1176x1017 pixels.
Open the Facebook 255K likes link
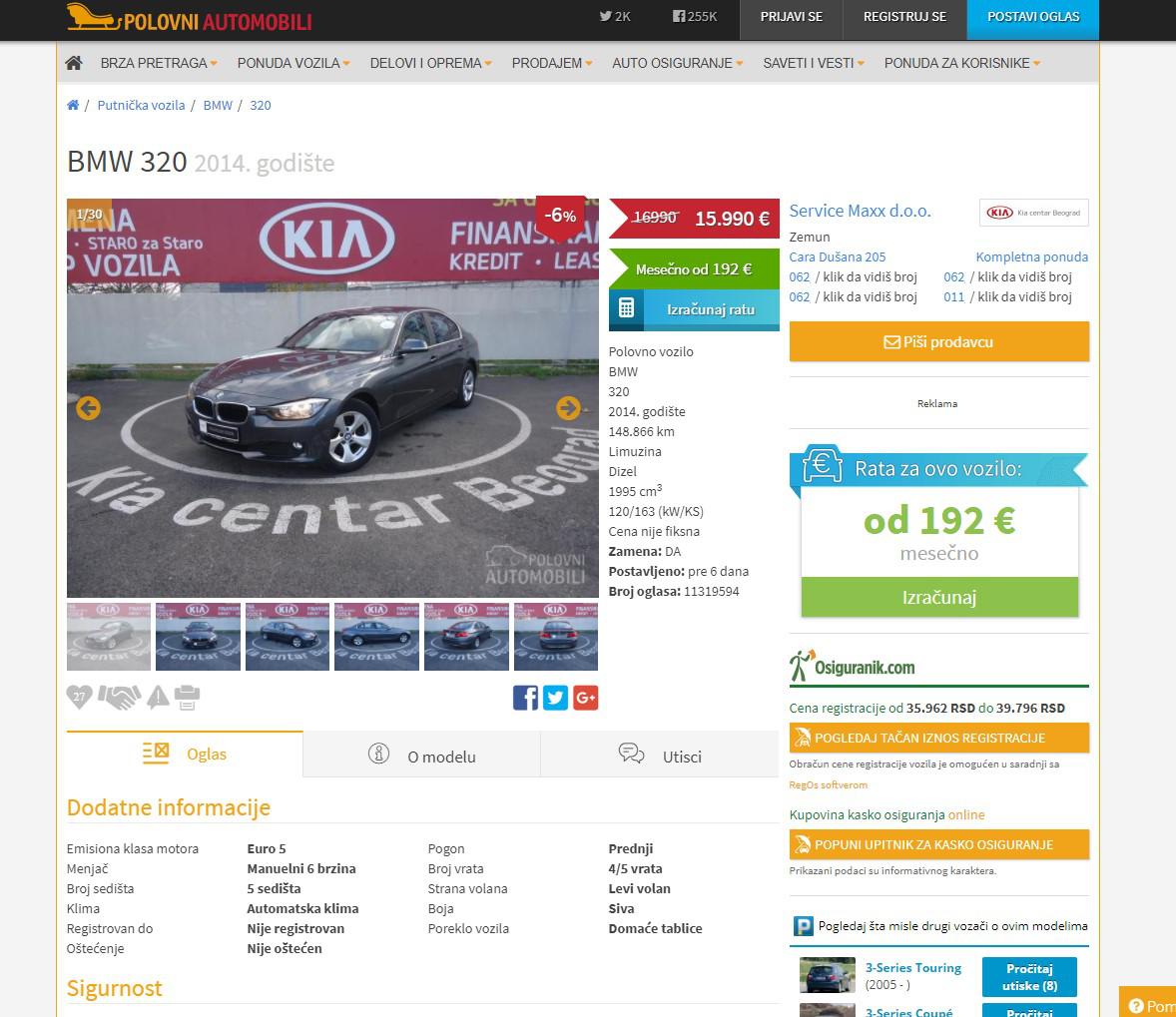click(695, 17)
